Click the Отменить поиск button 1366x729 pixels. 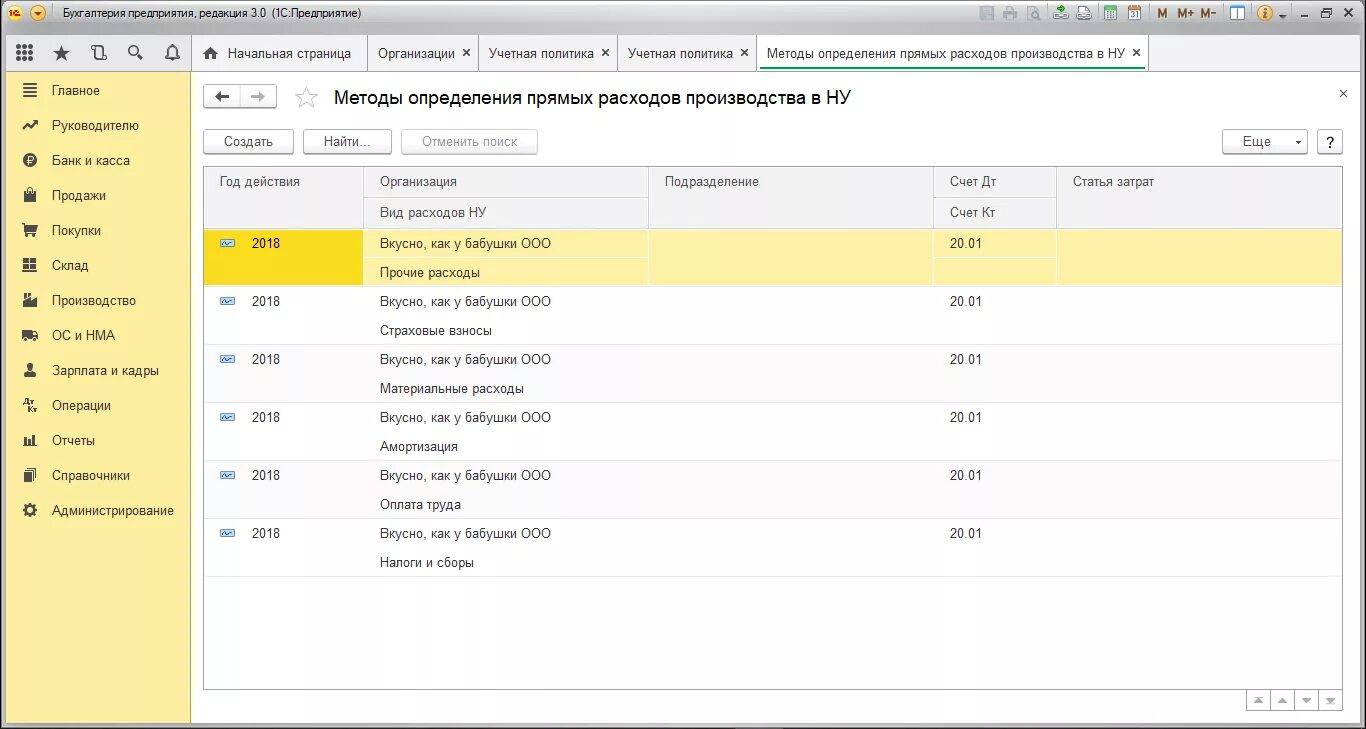469,142
